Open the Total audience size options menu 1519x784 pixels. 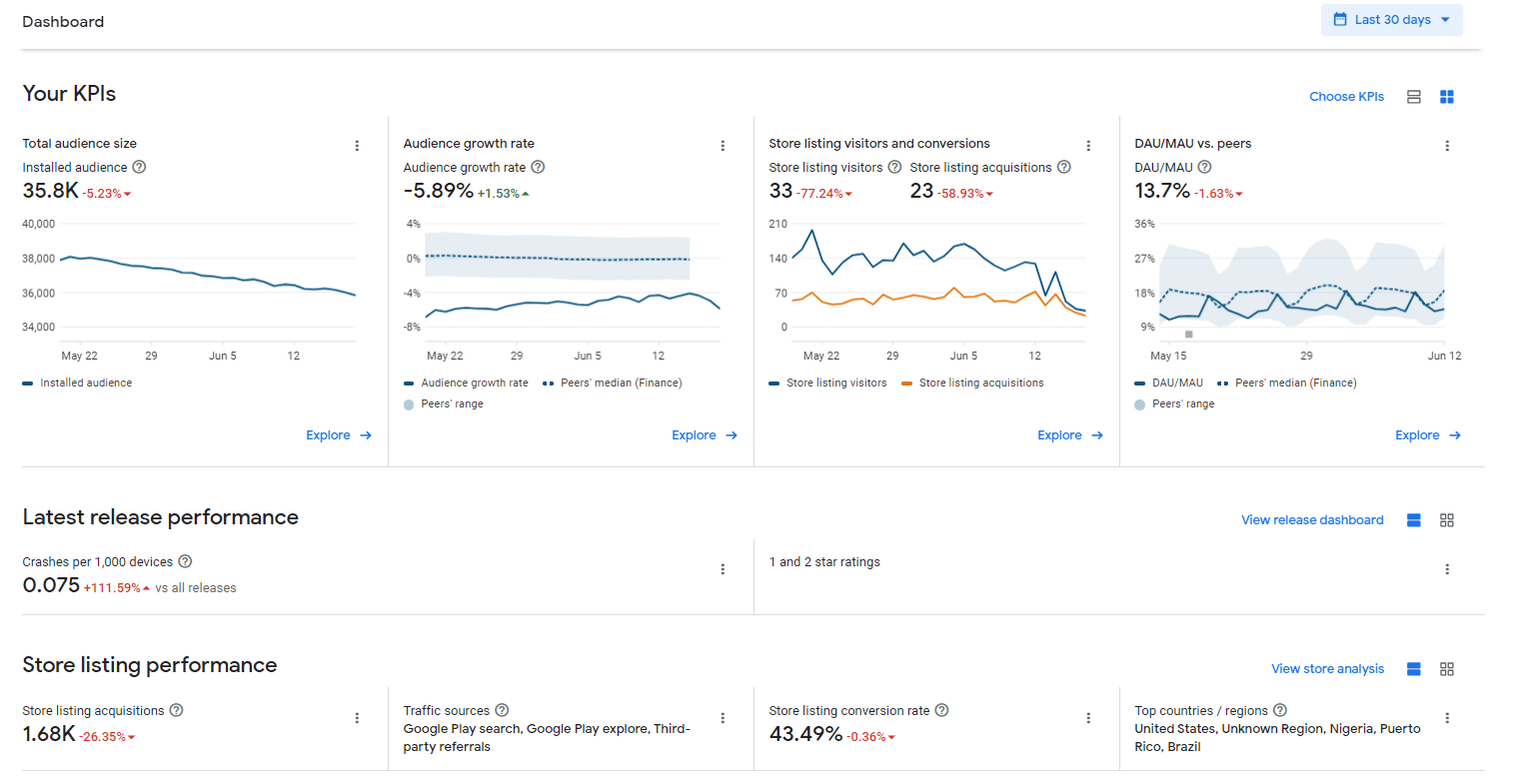(357, 146)
